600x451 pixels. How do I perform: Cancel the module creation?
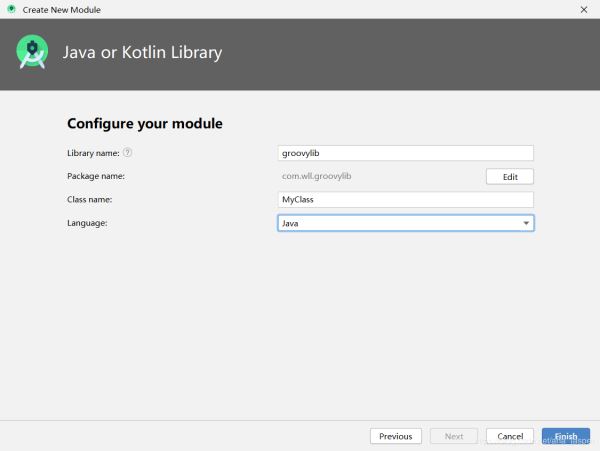(x=510, y=436)
